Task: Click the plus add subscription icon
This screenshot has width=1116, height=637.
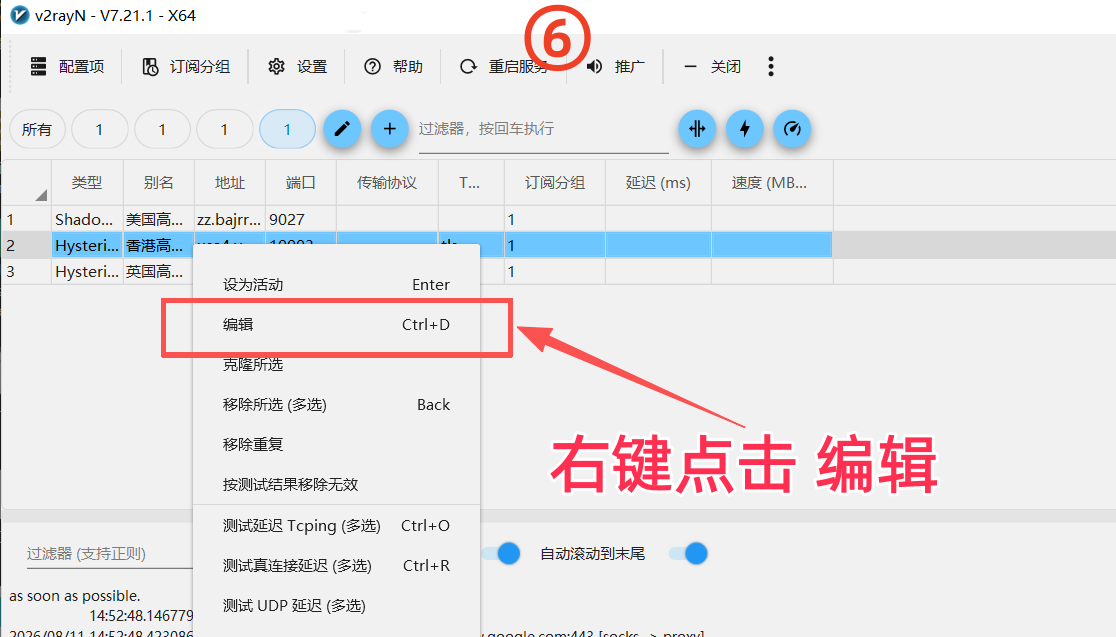Action: pyautogui.click(x=389, y=129)
